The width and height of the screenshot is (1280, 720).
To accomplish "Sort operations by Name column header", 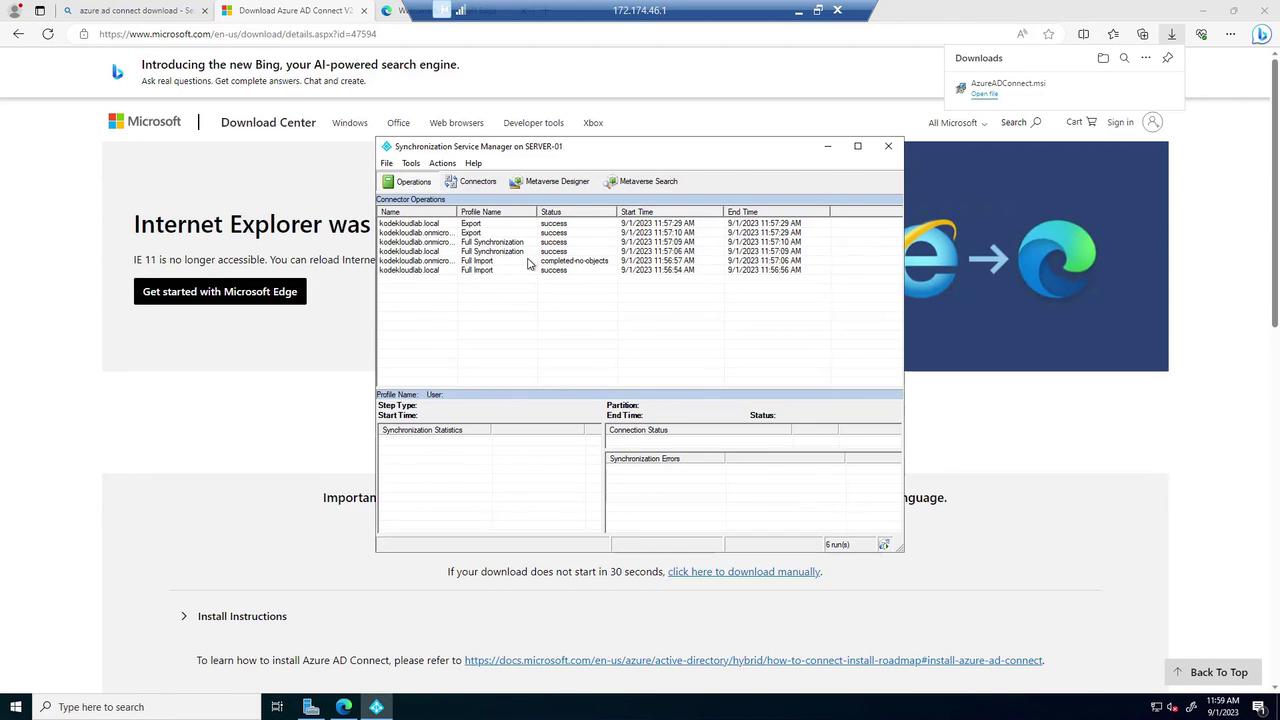I will (417, 212).
